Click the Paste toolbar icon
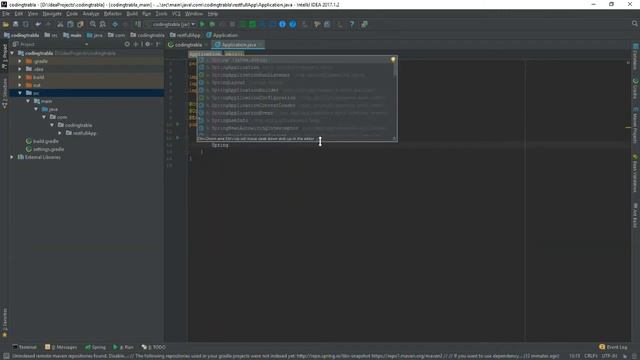This screenshot has height=360, width=640. tap(80, 24)
